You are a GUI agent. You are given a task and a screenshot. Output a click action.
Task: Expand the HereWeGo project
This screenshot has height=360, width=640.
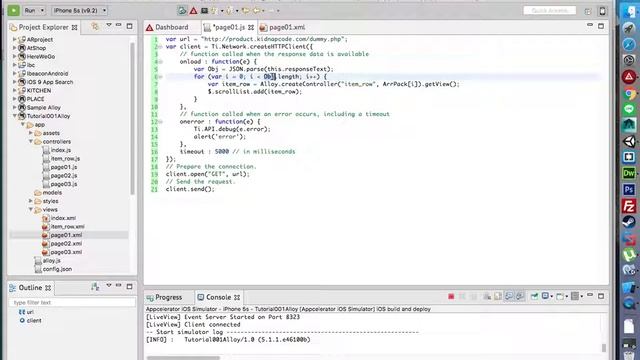tap(15, 56)
